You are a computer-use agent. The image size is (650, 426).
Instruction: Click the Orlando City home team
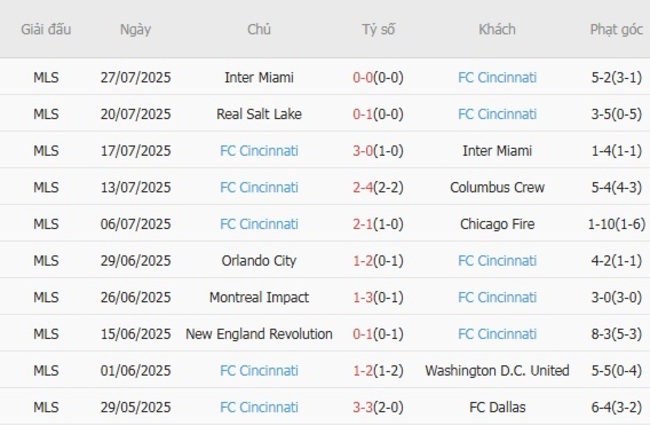click(x=259, y=261)
